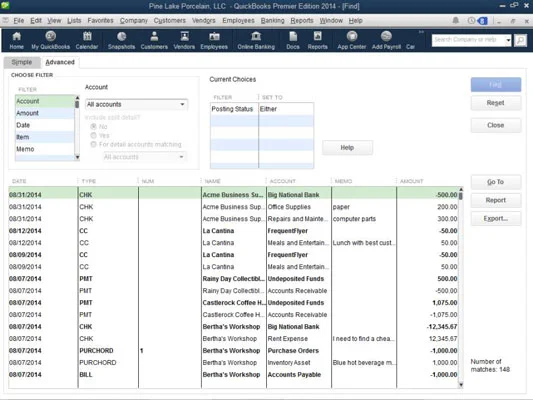Open Snapshots icon

(121, 40)
